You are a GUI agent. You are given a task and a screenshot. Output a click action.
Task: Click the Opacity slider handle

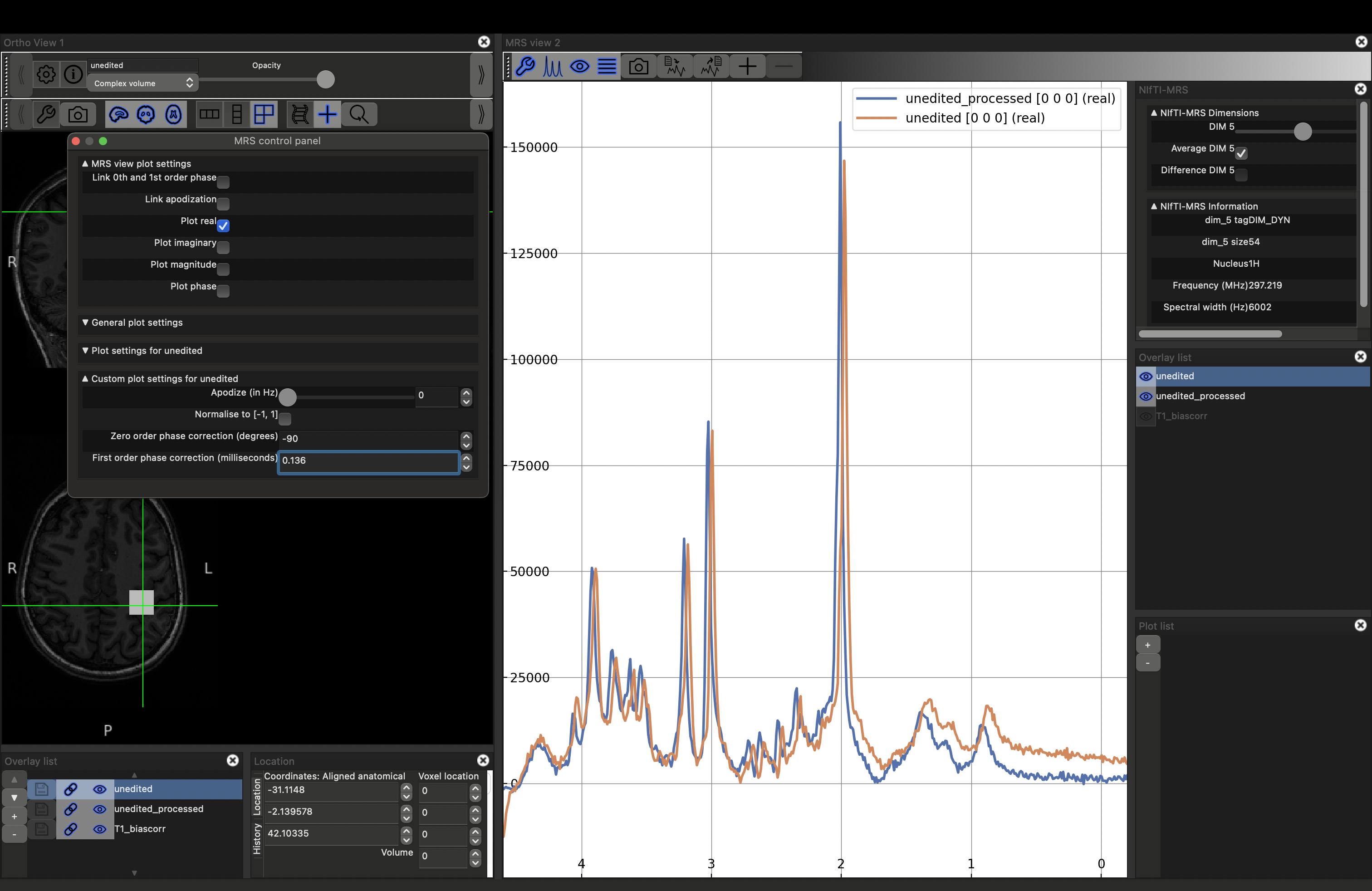click(x=326, y=79)
